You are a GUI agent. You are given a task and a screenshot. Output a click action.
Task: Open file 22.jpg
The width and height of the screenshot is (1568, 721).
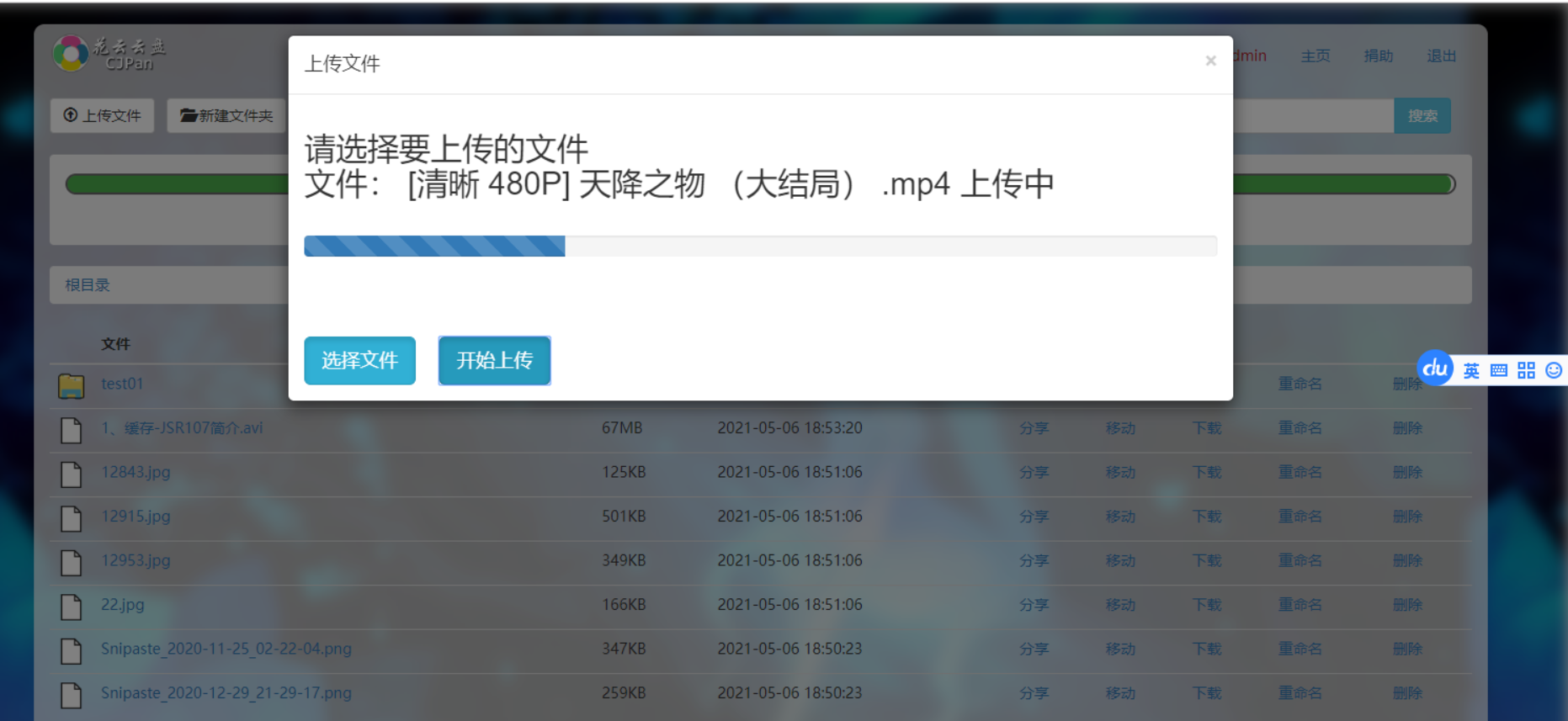(123, 604)
